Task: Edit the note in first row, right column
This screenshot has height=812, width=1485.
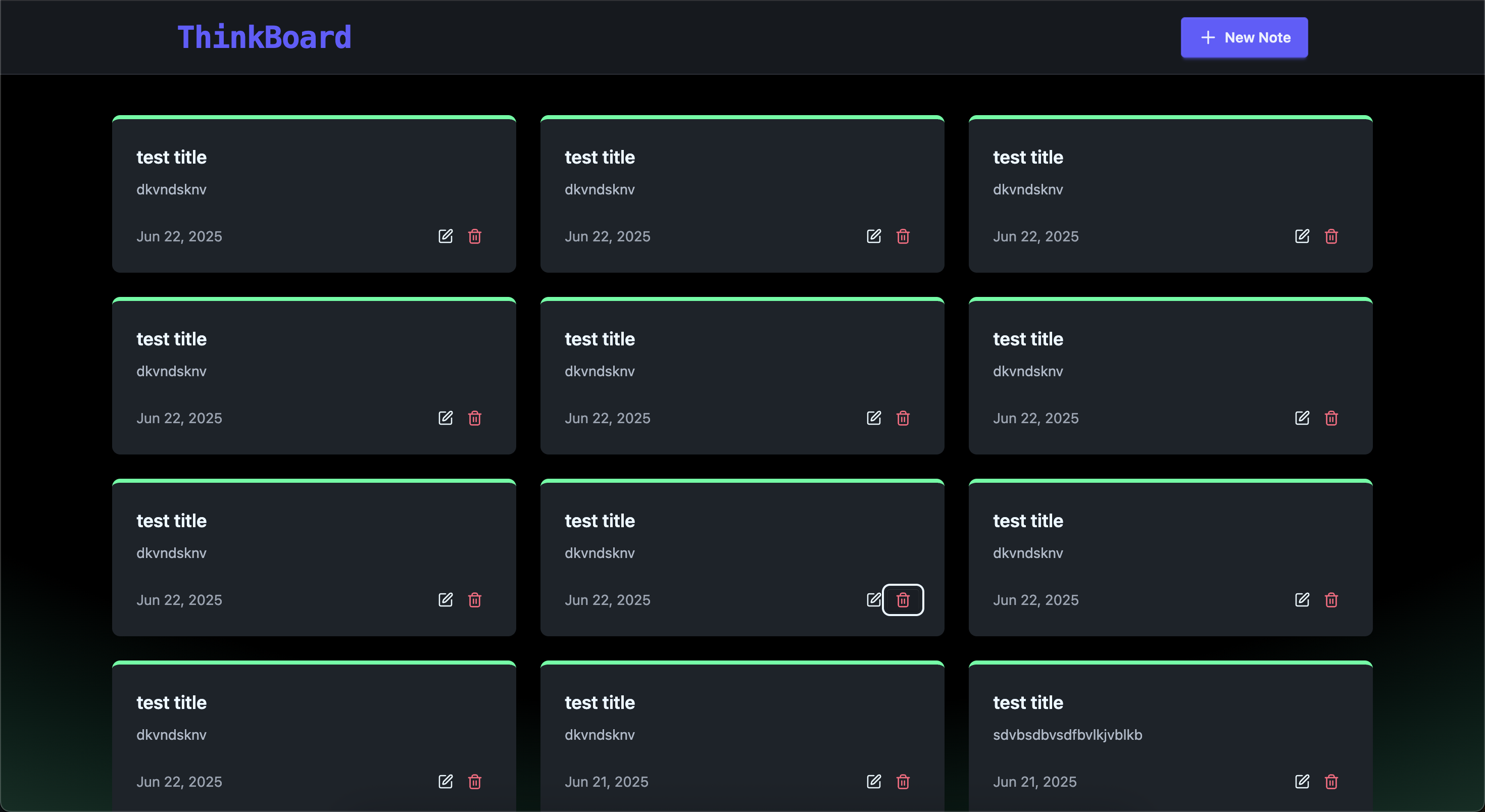Action: 1302,236
